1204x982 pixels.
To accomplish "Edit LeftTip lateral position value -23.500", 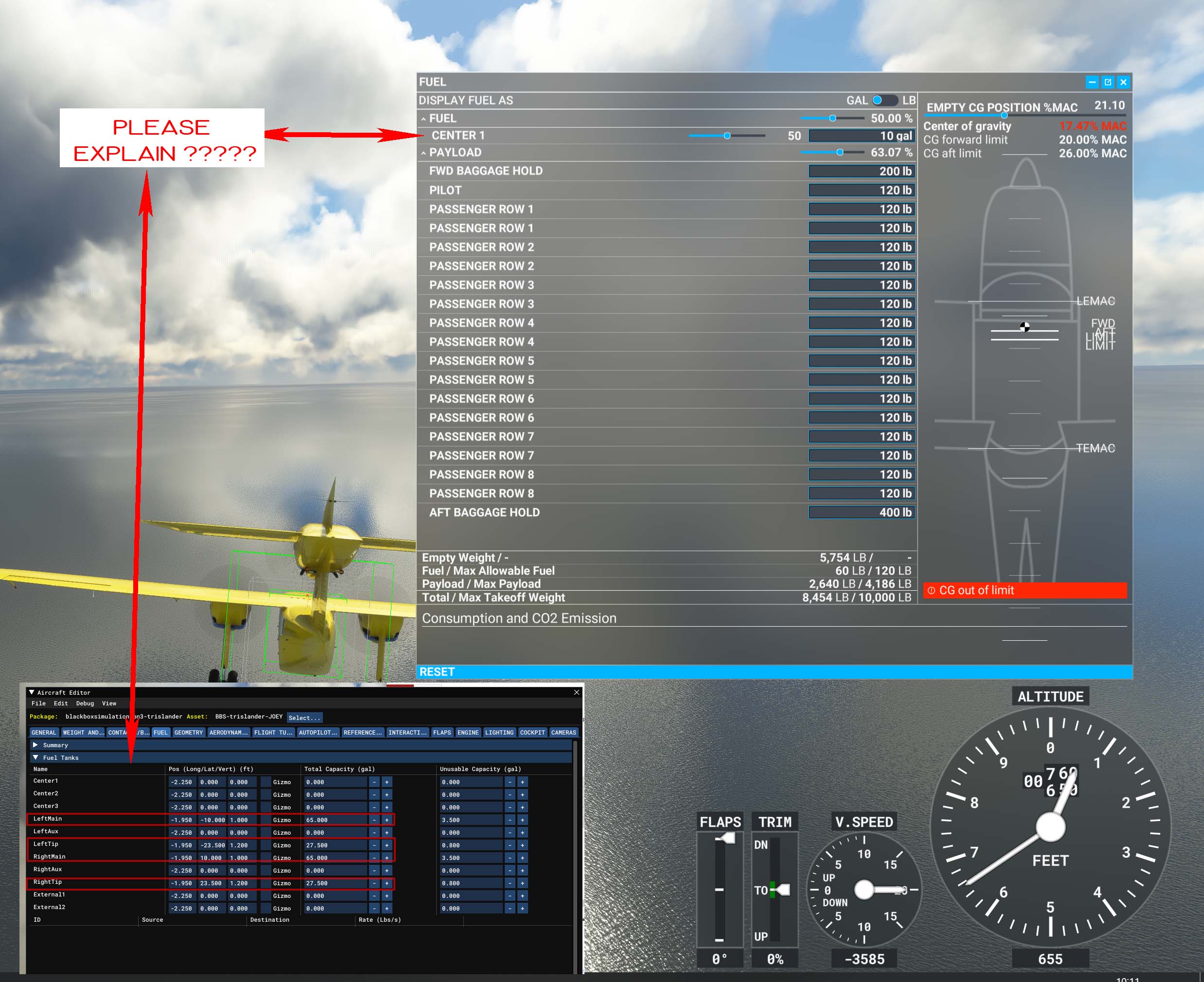I will coord(212,845).
